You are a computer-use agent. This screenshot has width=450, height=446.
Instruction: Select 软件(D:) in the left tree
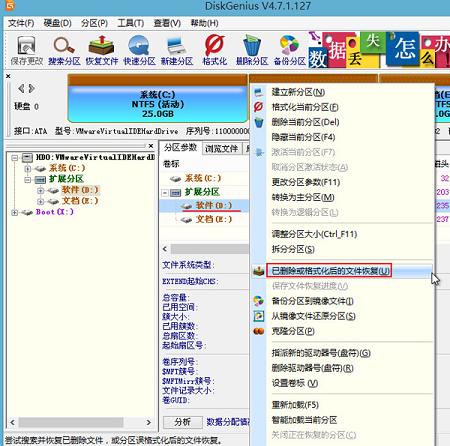(80, 190)
